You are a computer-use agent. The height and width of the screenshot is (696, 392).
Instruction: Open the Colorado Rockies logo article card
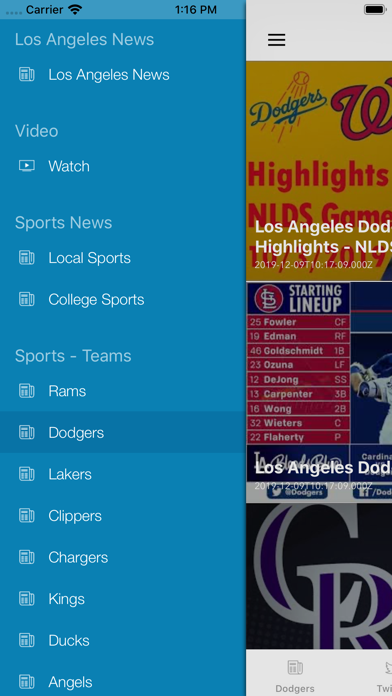(319, 577)
